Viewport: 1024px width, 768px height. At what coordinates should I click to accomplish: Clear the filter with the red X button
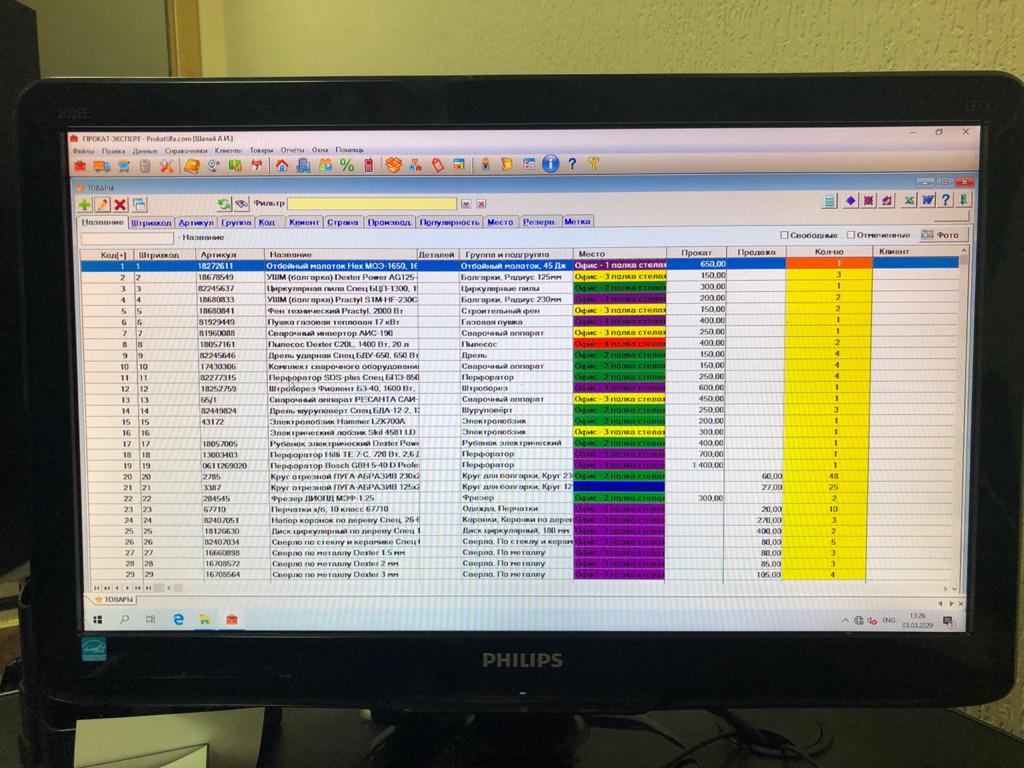coord(479,203)
